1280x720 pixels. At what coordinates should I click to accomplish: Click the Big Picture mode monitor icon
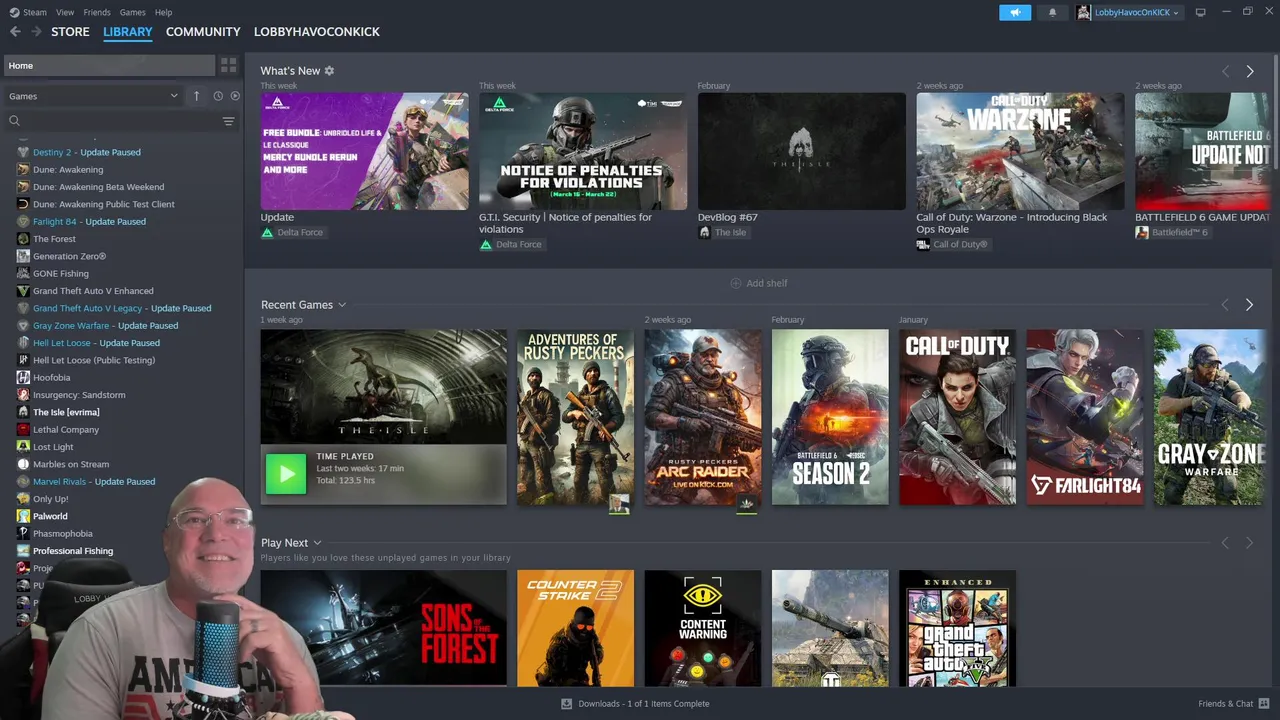[x=1201, y=12]
